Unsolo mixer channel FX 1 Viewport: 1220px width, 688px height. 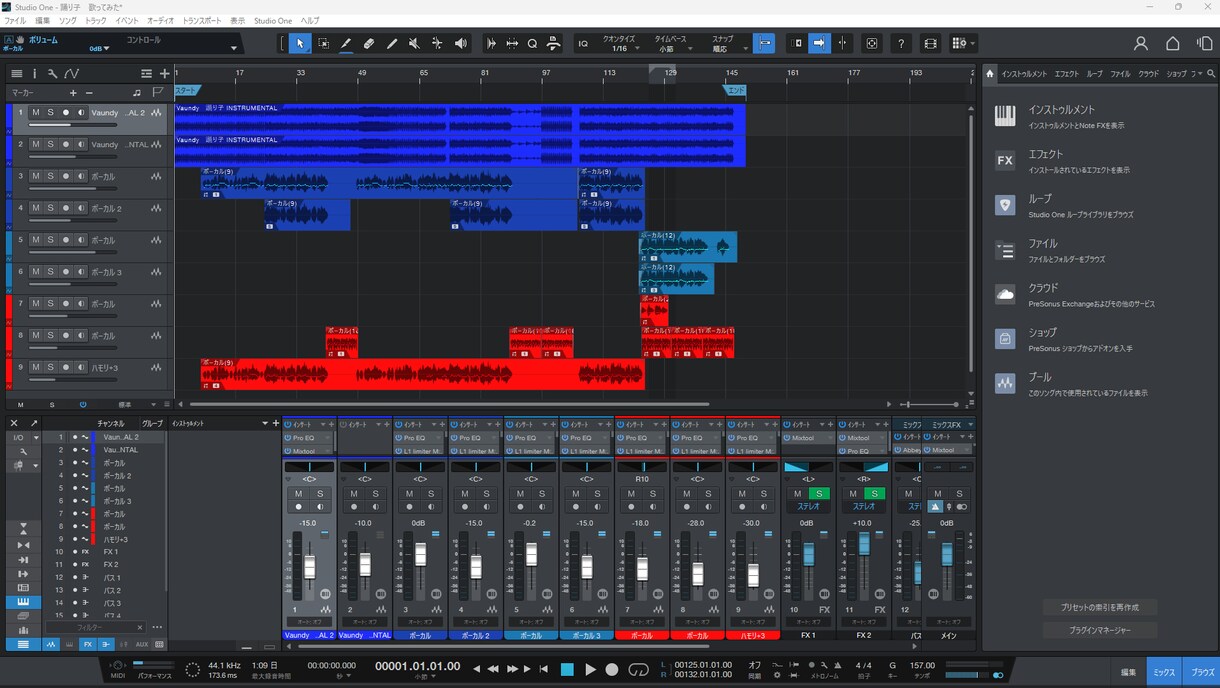819,494
